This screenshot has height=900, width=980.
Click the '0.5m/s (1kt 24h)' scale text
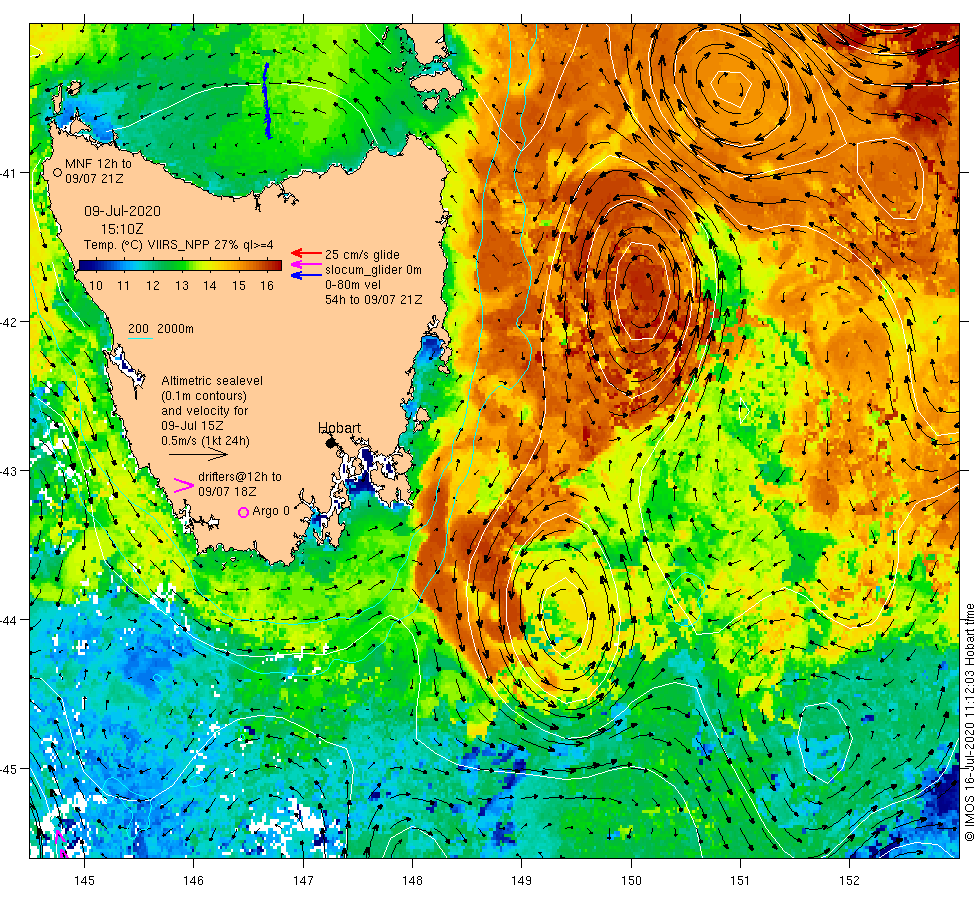tap(205, 441)
